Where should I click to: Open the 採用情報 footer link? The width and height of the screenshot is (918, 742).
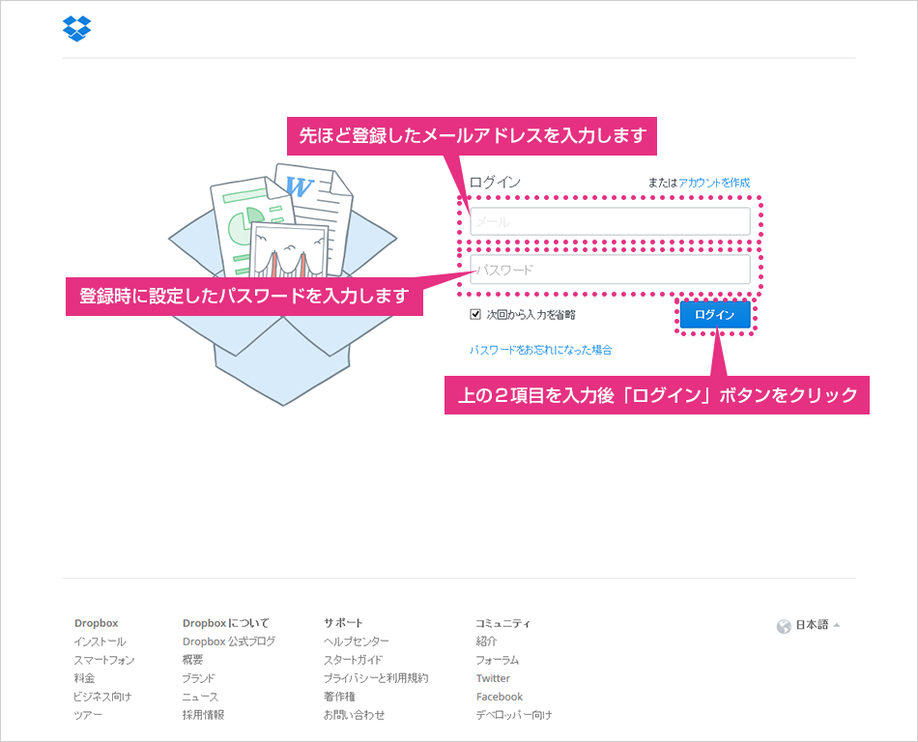click(x=203, y=715)
